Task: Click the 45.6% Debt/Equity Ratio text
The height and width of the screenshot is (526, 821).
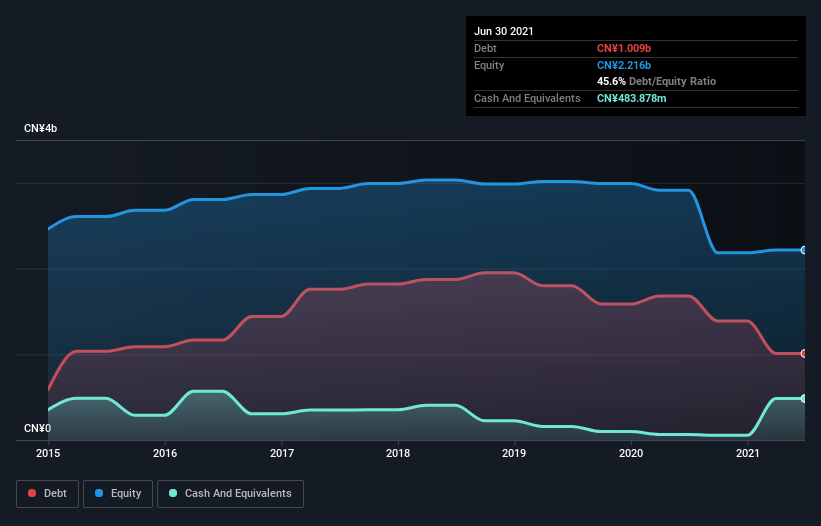Action: click(656, 81)
